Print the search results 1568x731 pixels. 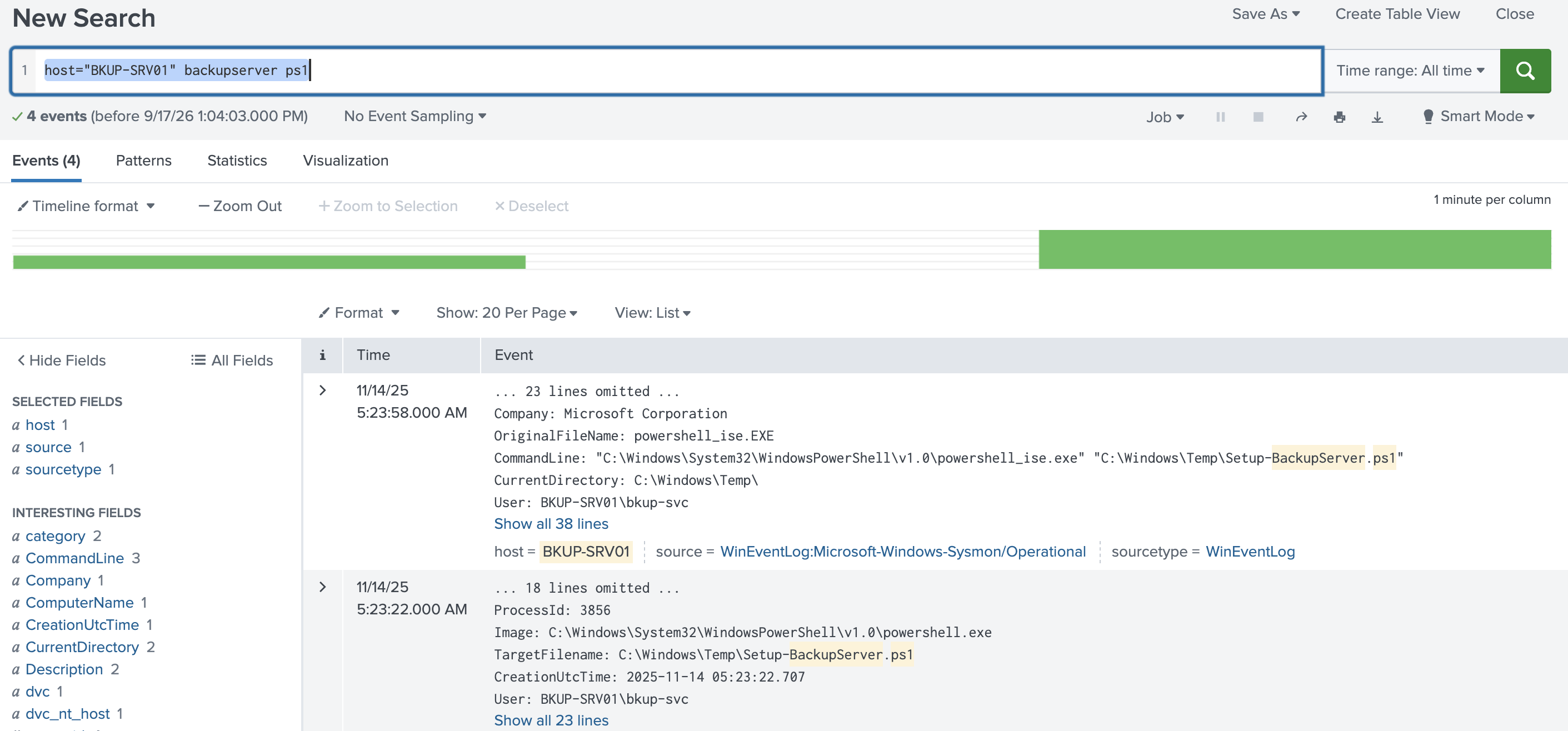click(x=1339, y=117)
